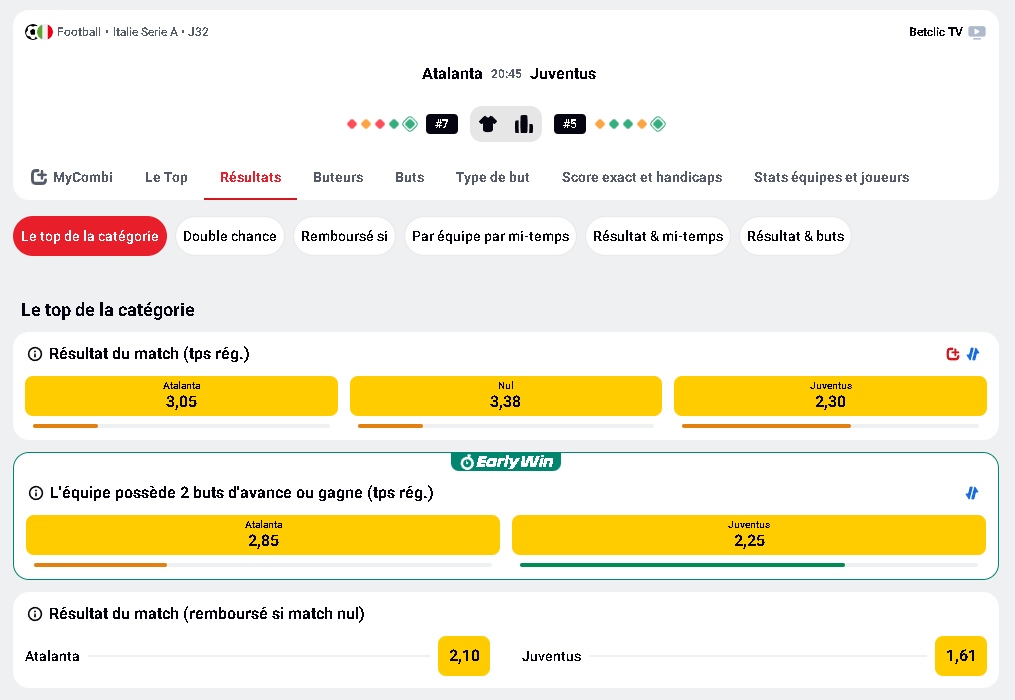Screen dimensions: 1015x700
Task: Enable the Remboursé si filter chip
Action: point(344,236)
